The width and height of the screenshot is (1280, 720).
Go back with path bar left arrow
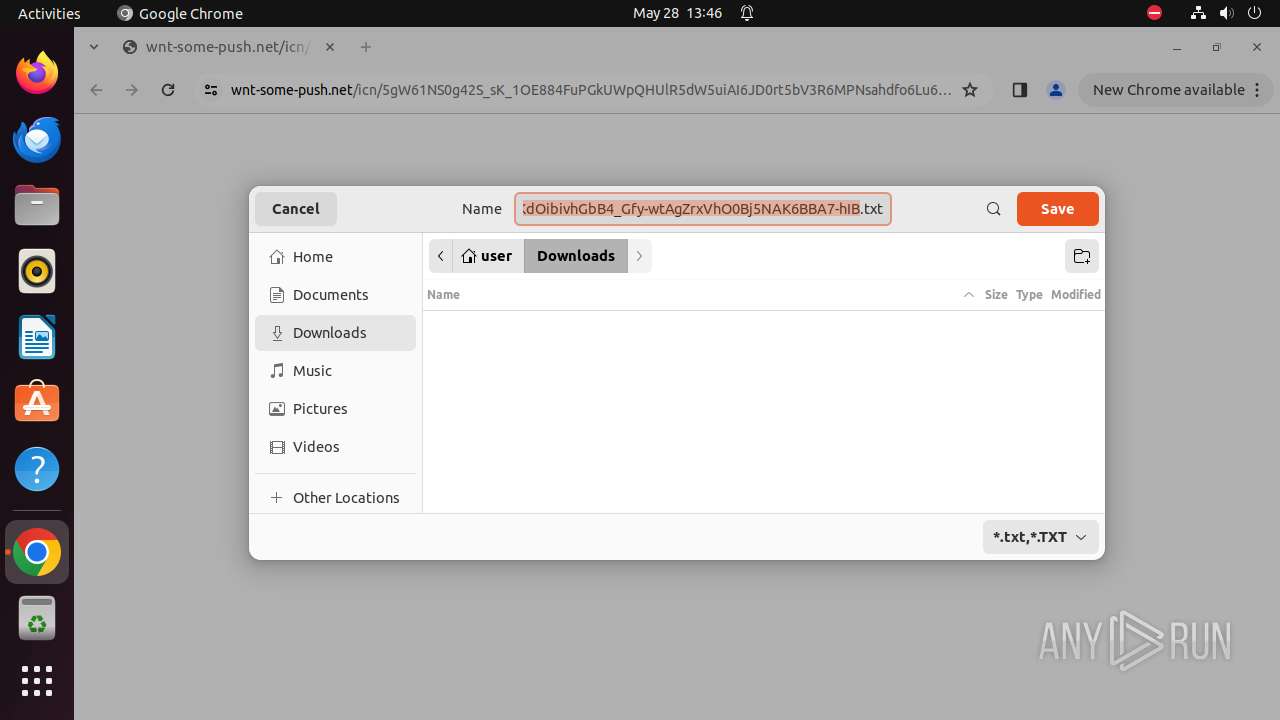point(441,256)
